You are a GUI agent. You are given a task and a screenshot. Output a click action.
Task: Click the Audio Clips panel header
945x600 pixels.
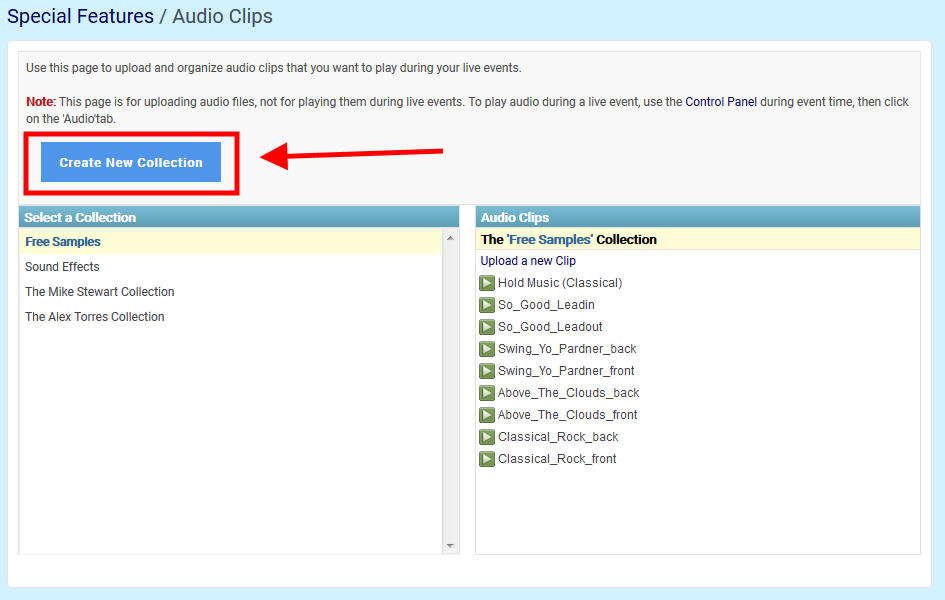(x=697, y=217)
